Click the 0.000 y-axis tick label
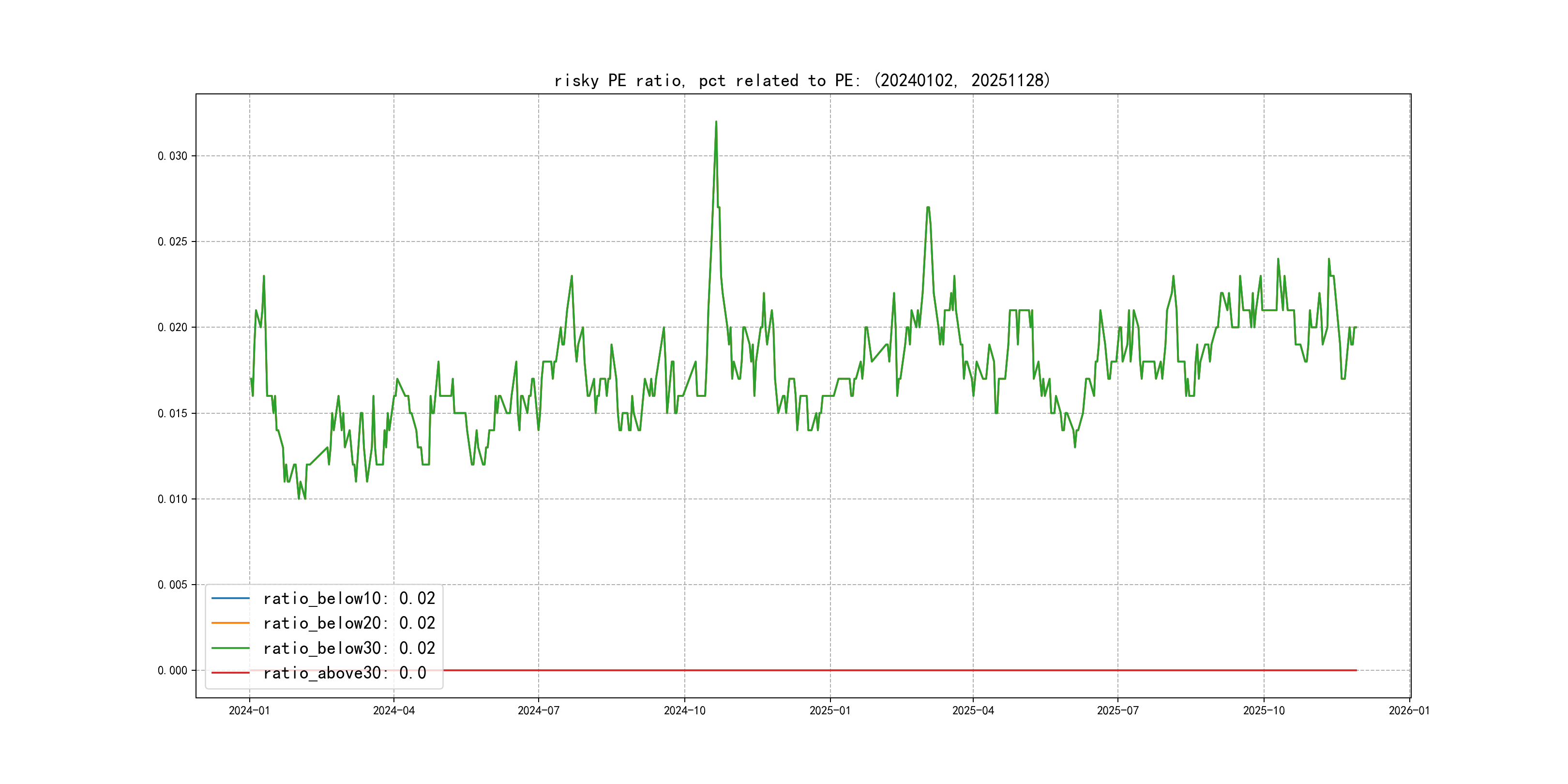Screen dimensions: 1568x784 coord(172,670)
